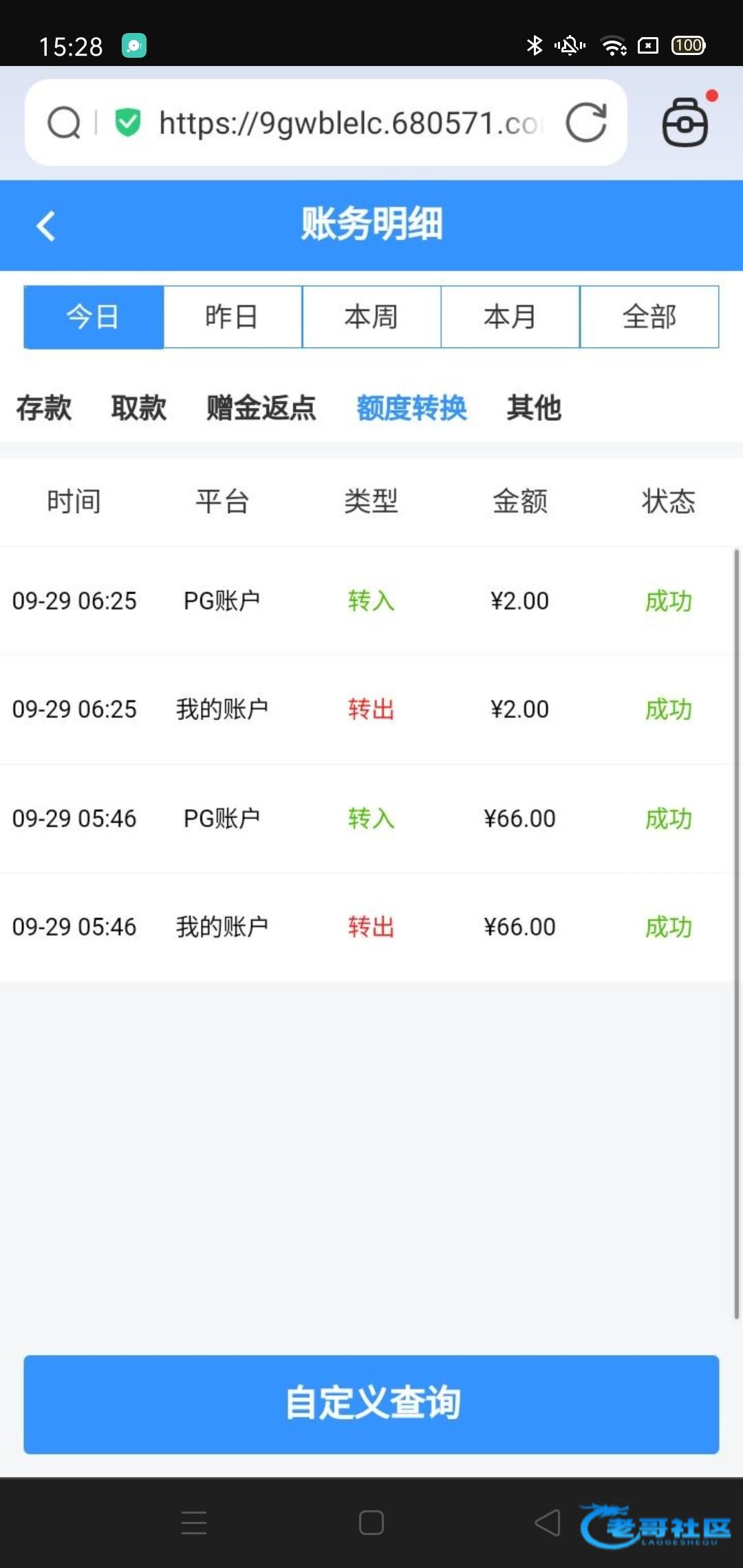Screen dimensions: 743x1568
Task: Switch to 赠金返点 category
Action: point(261,408)
